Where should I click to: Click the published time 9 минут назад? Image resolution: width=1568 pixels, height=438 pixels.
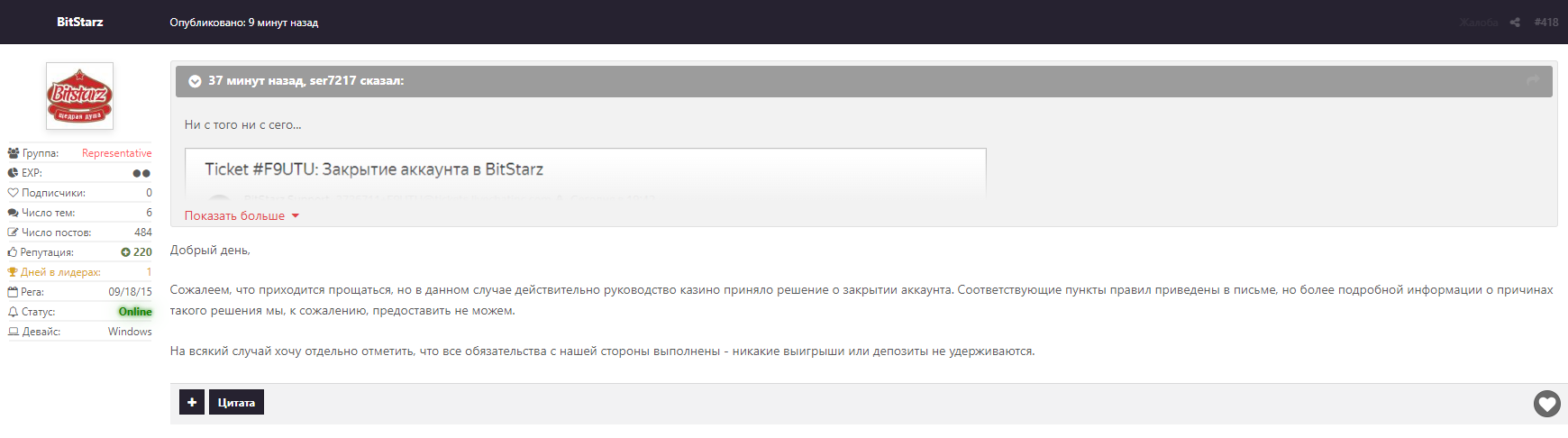pos(284,23)
